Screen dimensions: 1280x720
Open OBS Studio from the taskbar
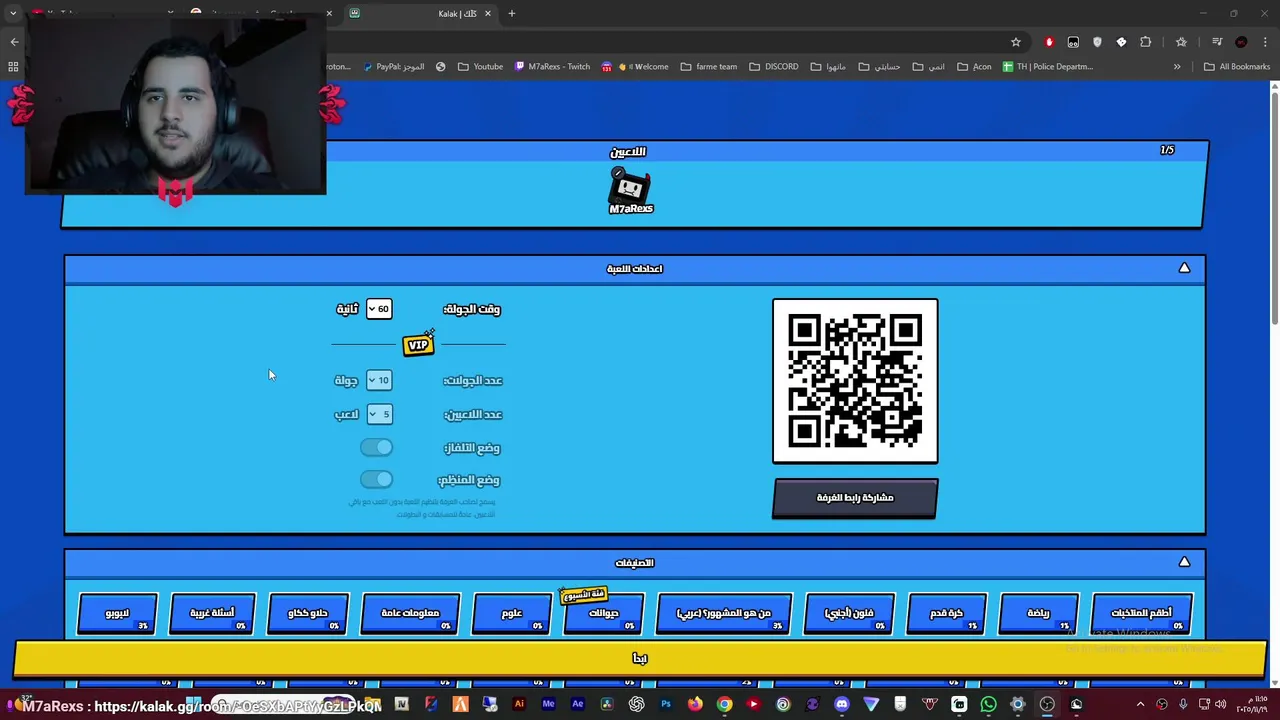(x=1047, y=704)
